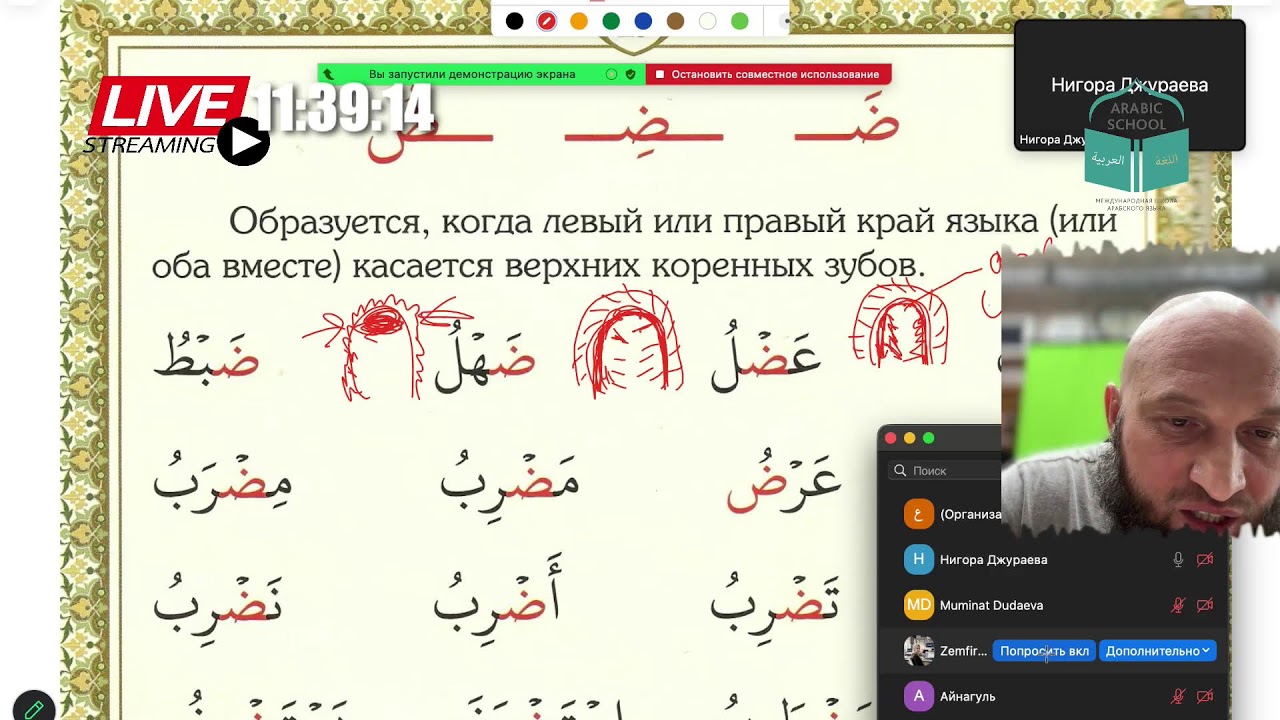
Task: Toggle Muminat Dudaeva's muted microphone icon
Action: [1178, 605]
